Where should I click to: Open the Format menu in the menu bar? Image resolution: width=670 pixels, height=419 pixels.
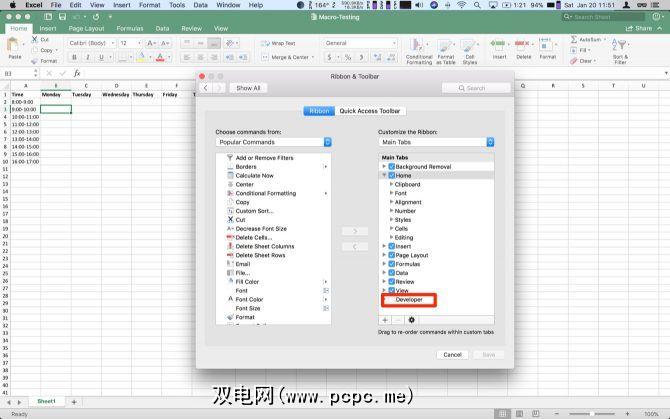[x=150, y=5]
